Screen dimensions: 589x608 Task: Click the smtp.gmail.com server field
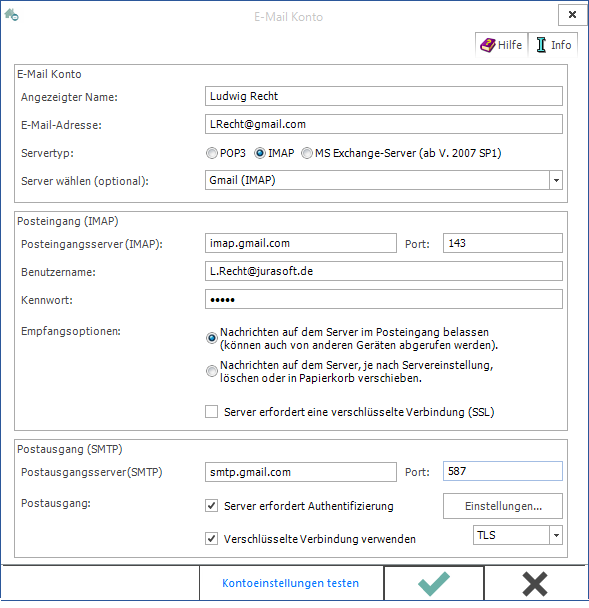pyautogui.click(x=301, y=472)
